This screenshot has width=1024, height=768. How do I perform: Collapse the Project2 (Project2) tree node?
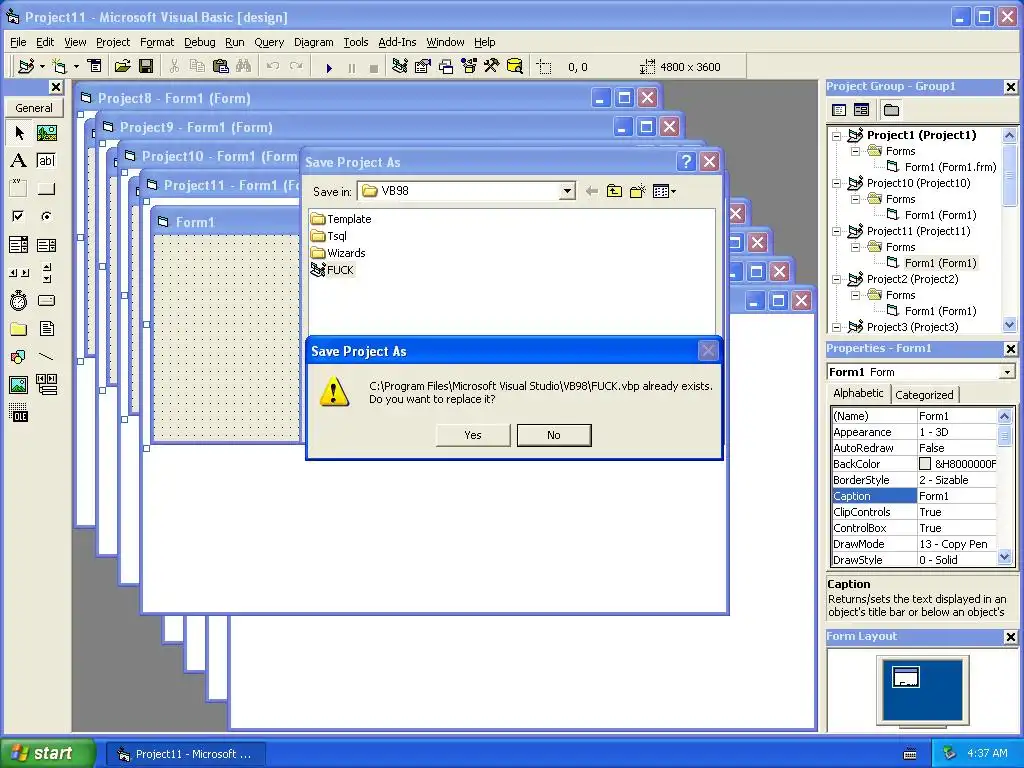pos(836,280)
